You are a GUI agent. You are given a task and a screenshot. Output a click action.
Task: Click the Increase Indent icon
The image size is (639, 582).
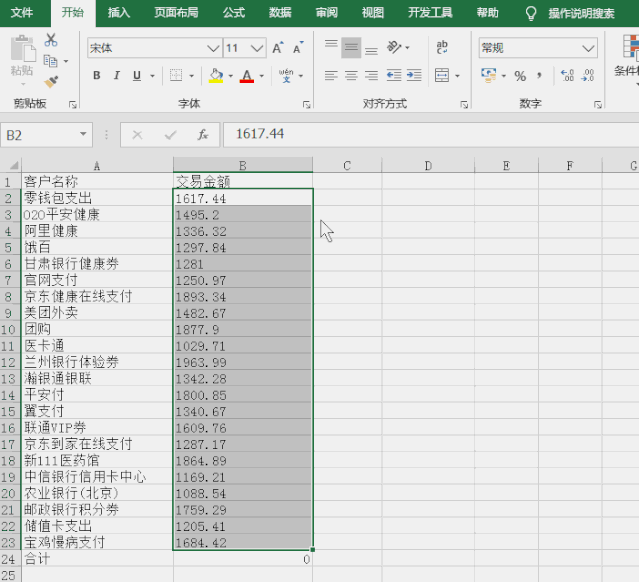pyautogui.click(x=415, y=76)
